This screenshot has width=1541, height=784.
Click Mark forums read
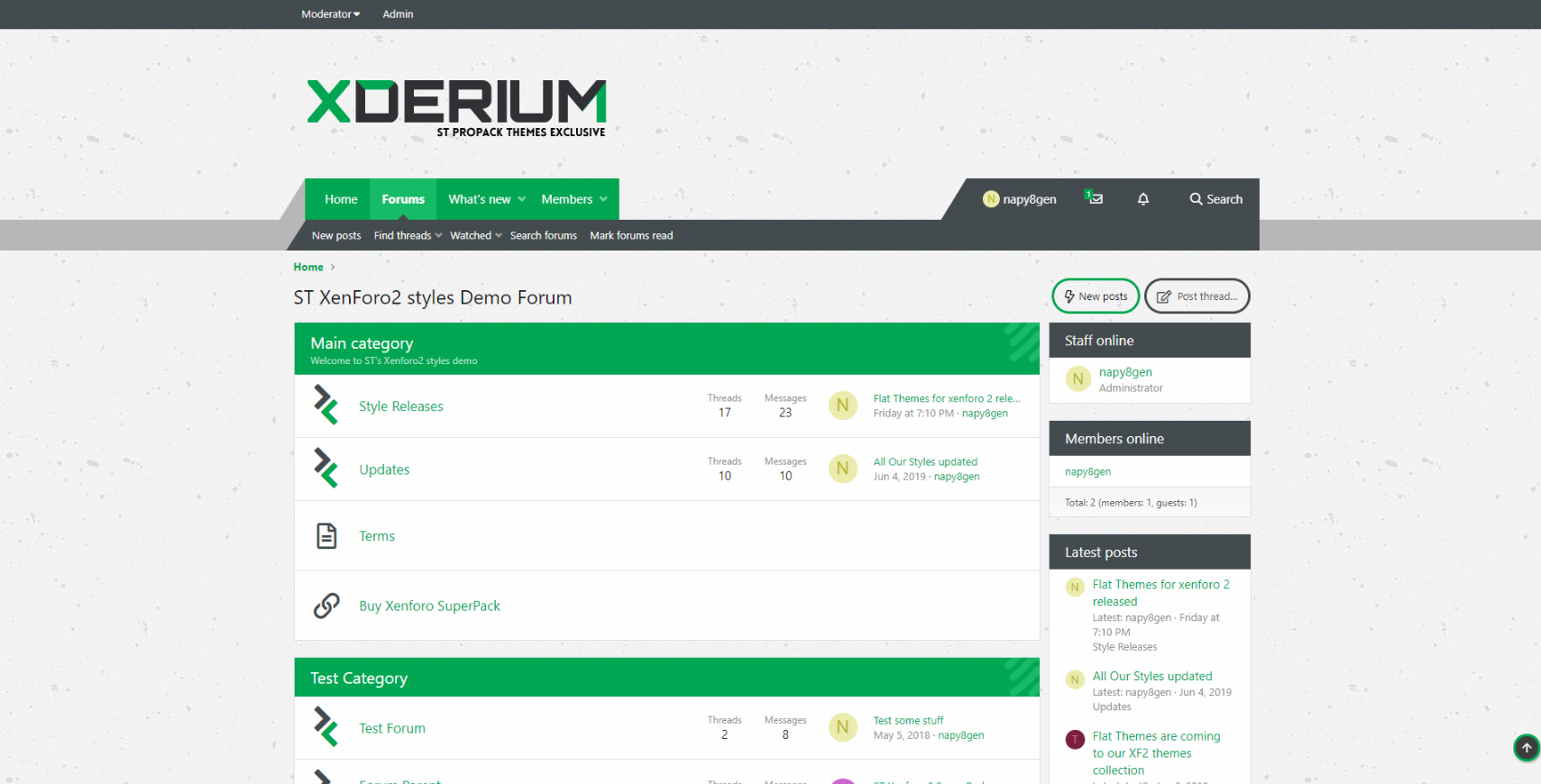pyautogui.click(x=631, y=235)
